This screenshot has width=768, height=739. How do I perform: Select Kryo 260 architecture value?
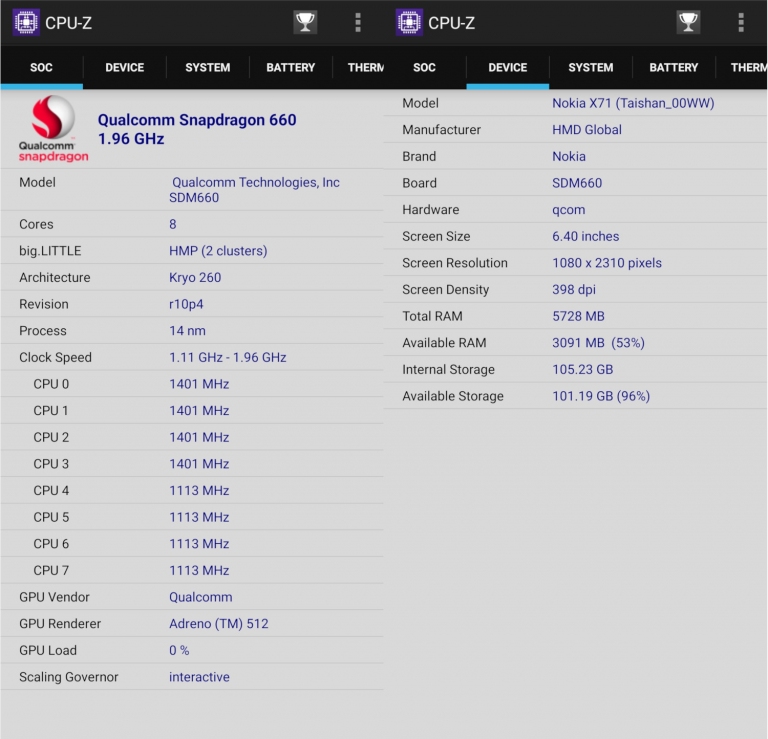pyautogui.click(x=195, y=278)
